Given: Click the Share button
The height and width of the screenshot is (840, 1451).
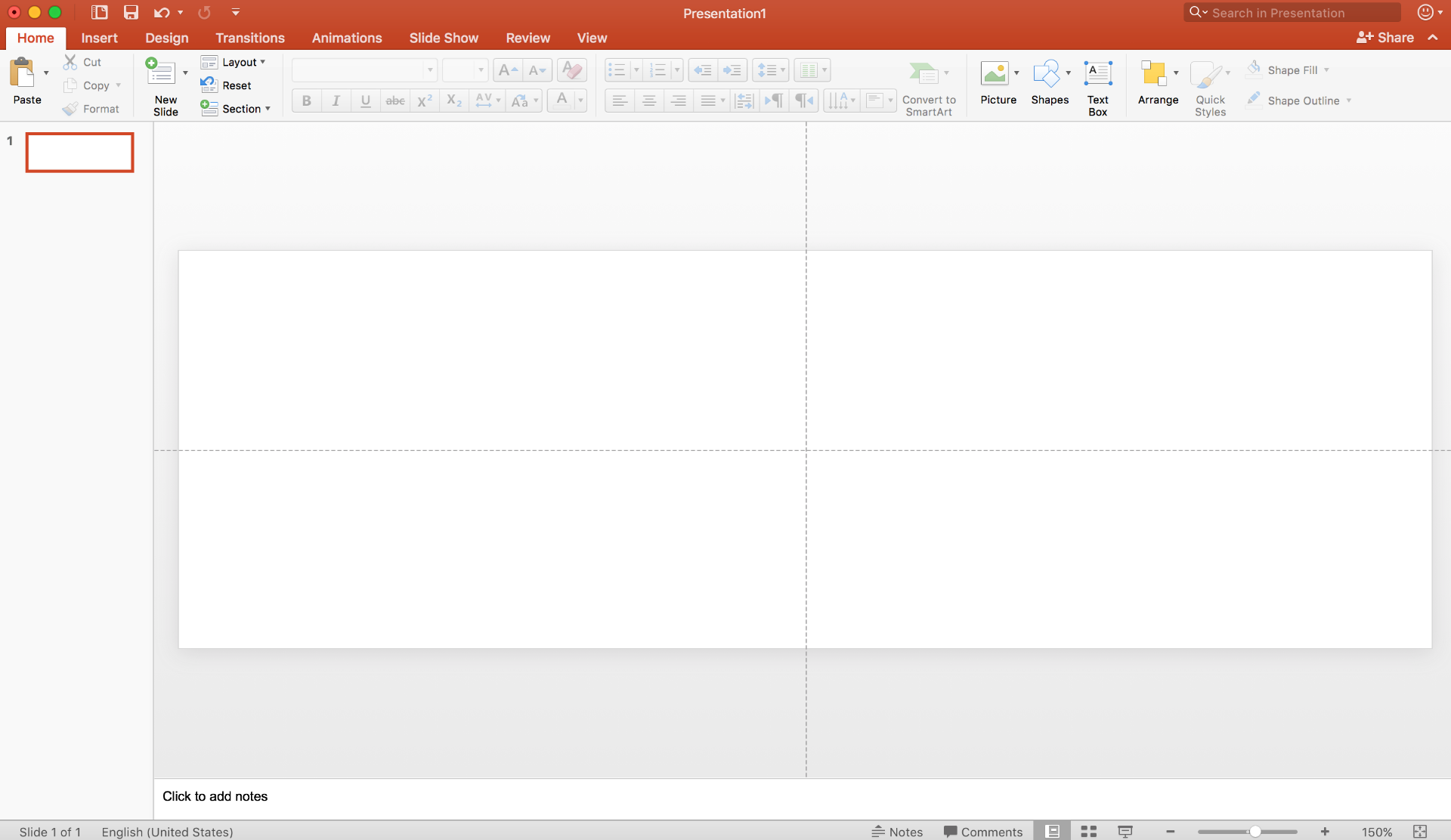Looking at the screenshot, I should [1384, 37].
